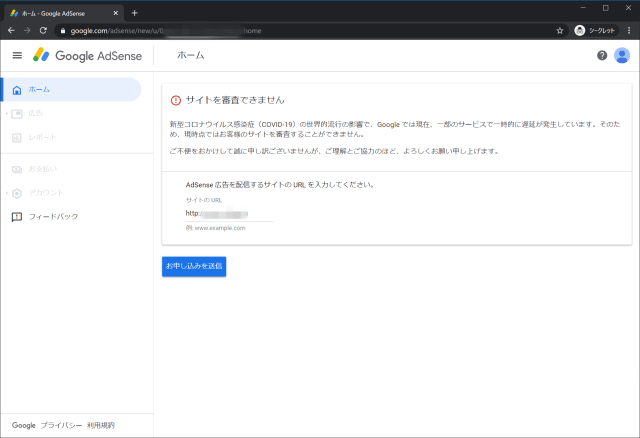Open a new browser tab
This screenshot has width=640, height=438.
coord(134,13)
